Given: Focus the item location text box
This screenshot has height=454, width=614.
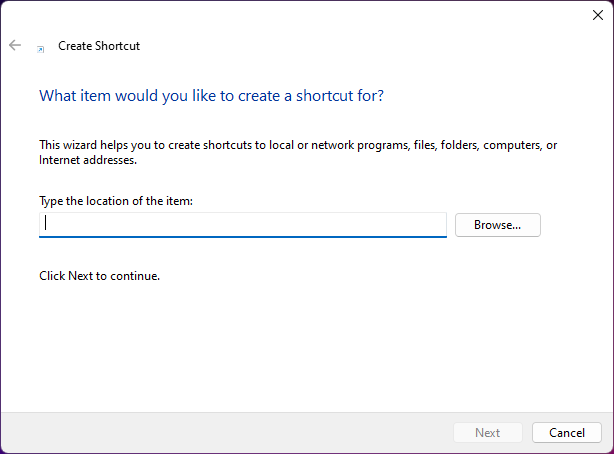Looking at the screenshot, I should click(x=243, y=224).
